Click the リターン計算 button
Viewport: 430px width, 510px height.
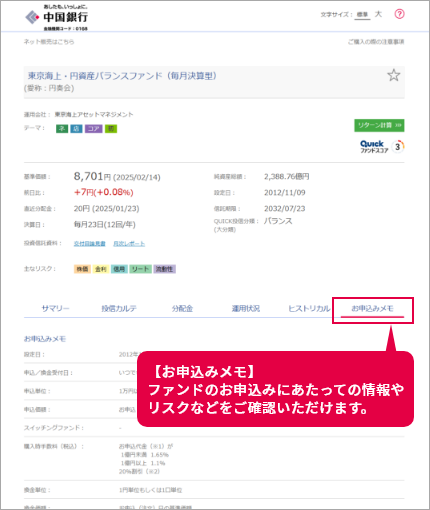pyautogui.click(x=379, y=125)
